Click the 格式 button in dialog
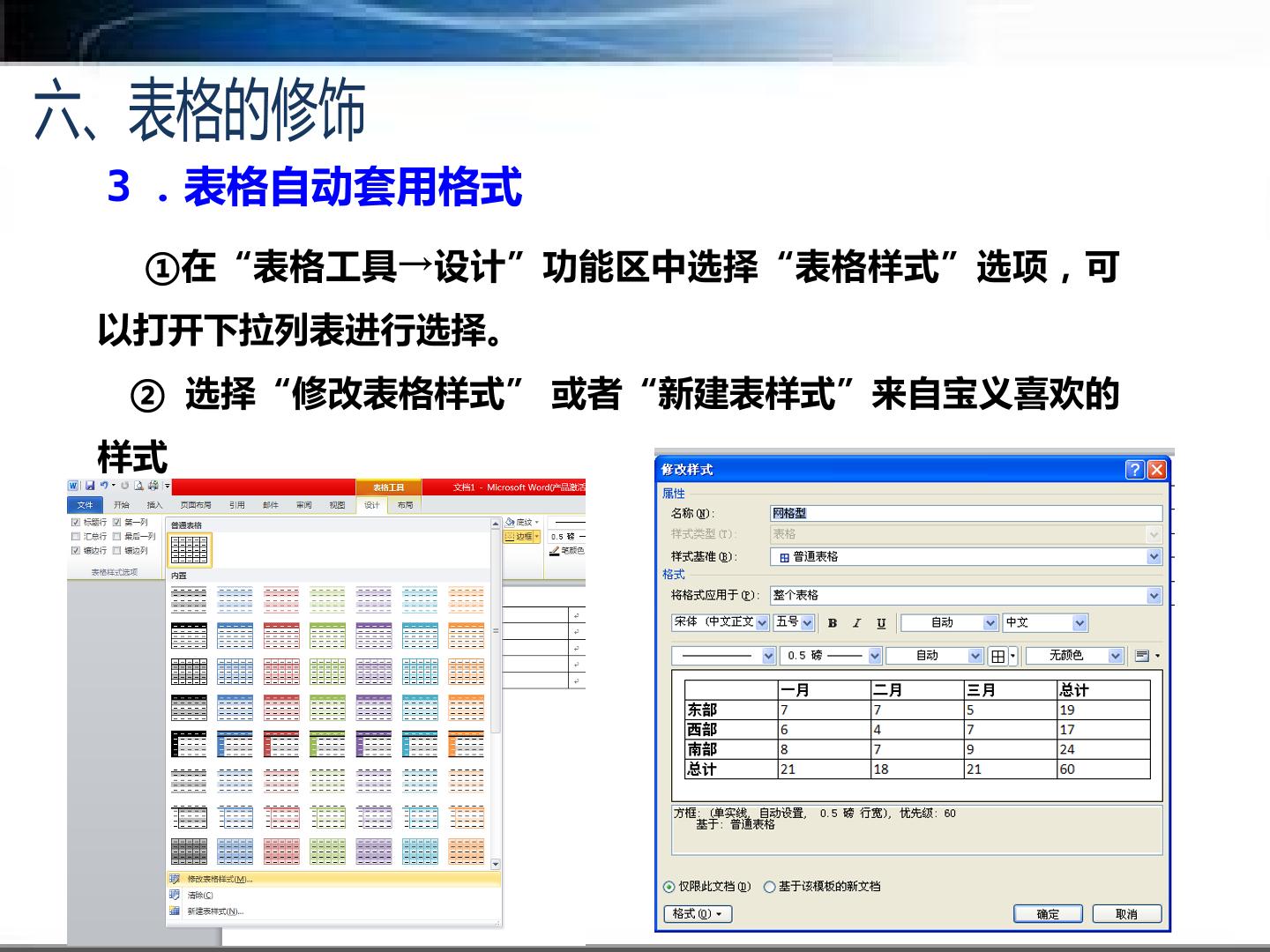The height and width of the screenshot is (952, 1270). pyautogui.click(x=698, y=914)
